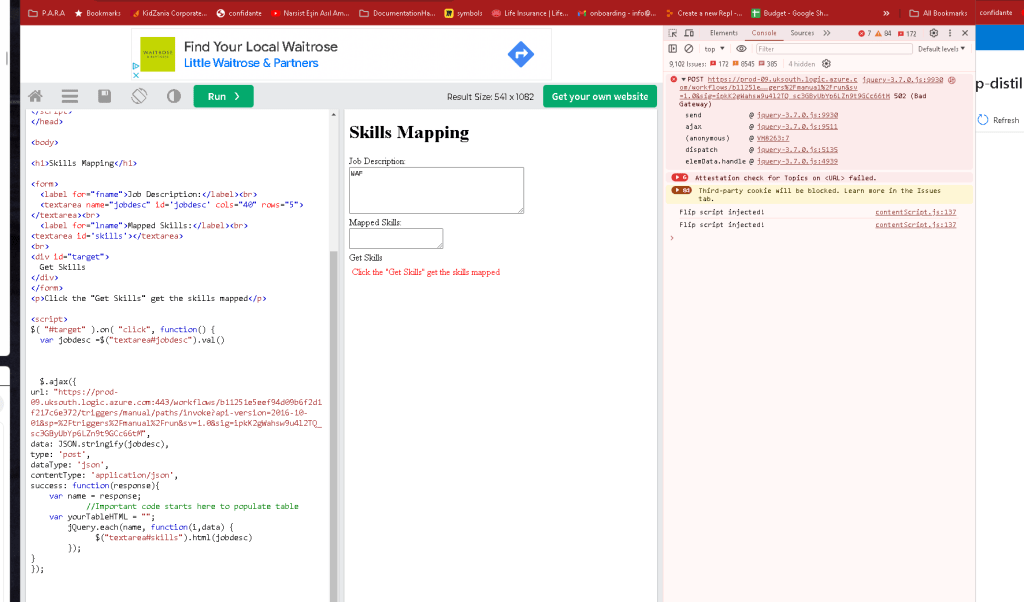Open the Bookmarks star bookmark
The width and height of the screenshot is (1024, 602).
tap(97, 13)
